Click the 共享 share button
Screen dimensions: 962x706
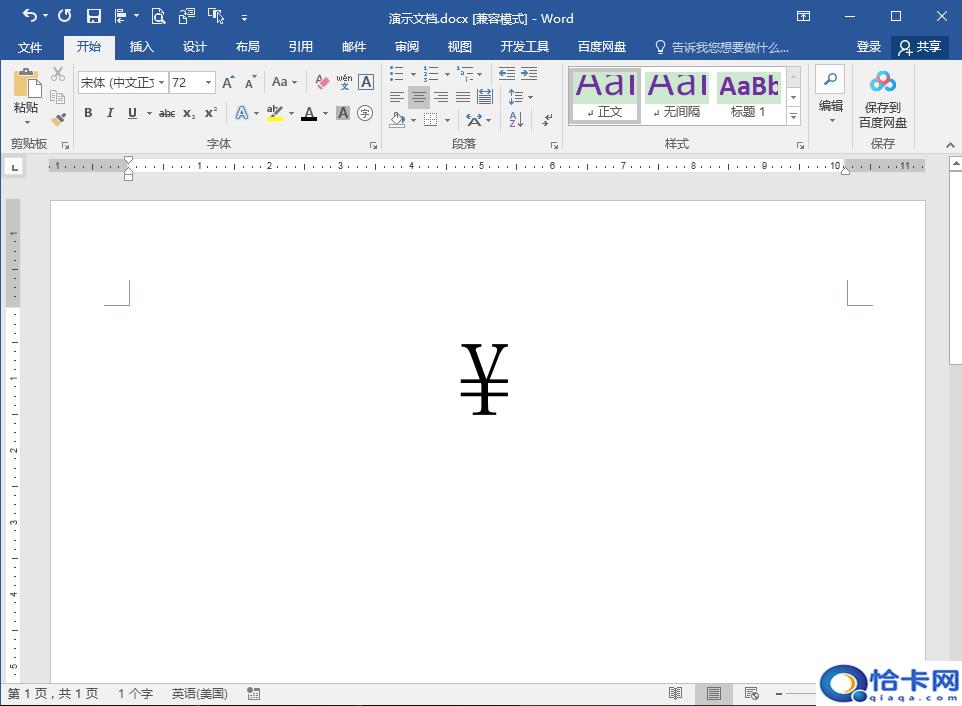pyautogui.click(x=919, y=47)
